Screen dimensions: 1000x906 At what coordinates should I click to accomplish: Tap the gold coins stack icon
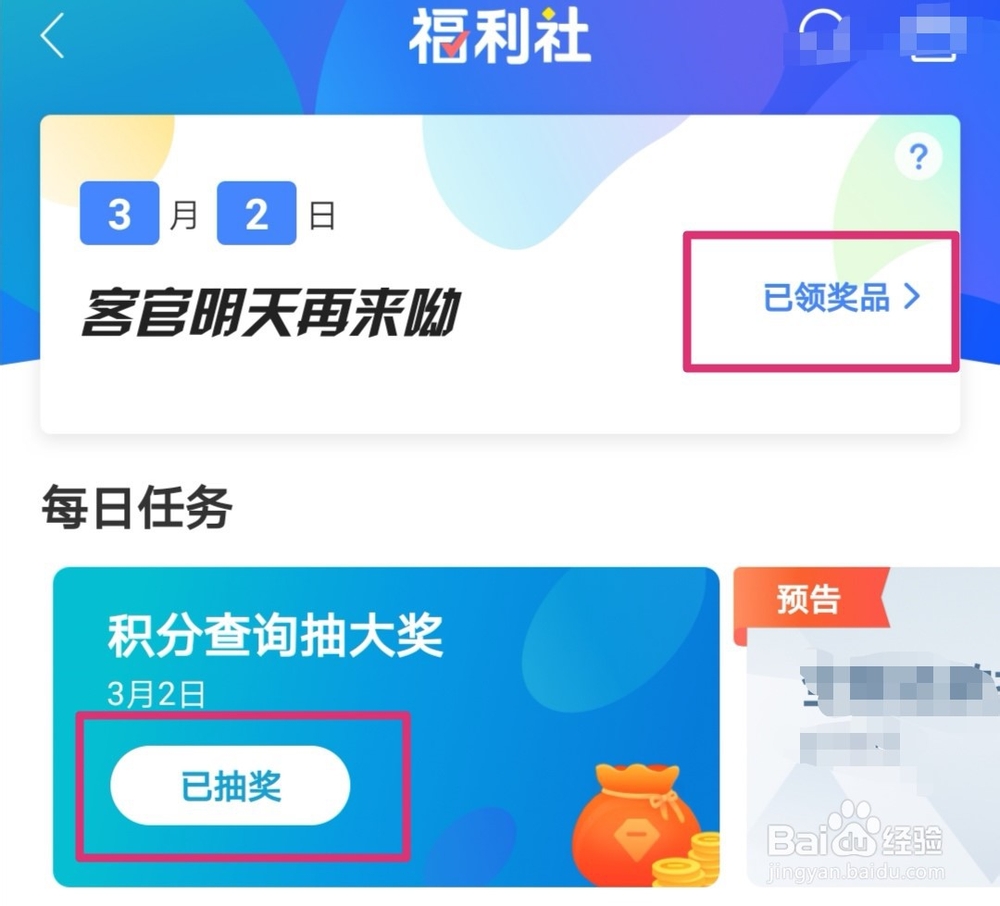[x=688, y=859]
